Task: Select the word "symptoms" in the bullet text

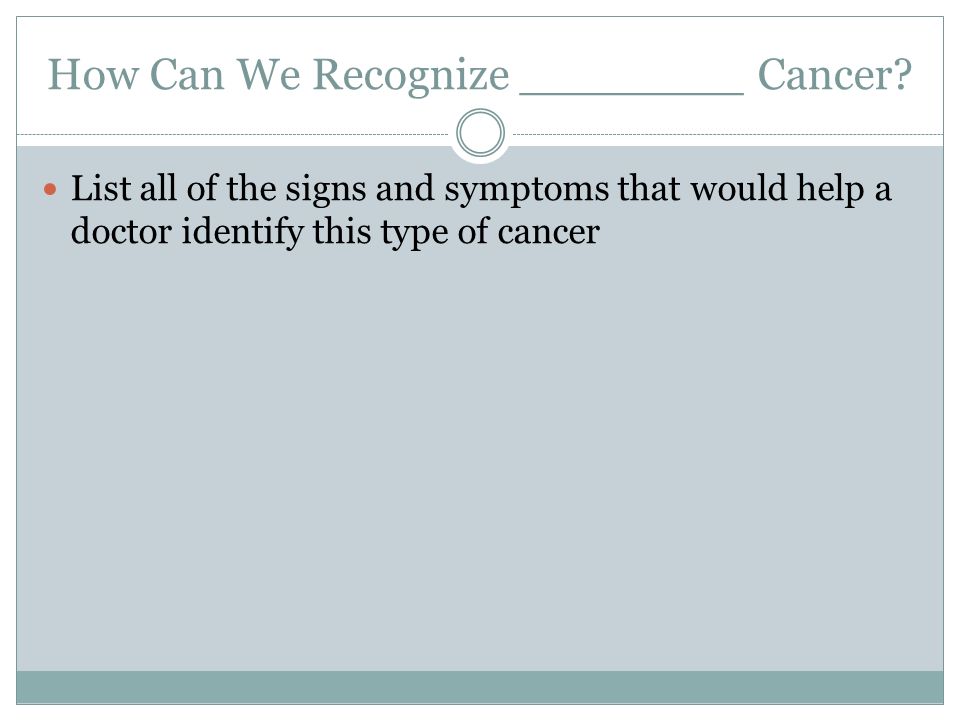Action: (x=527, y=190)
